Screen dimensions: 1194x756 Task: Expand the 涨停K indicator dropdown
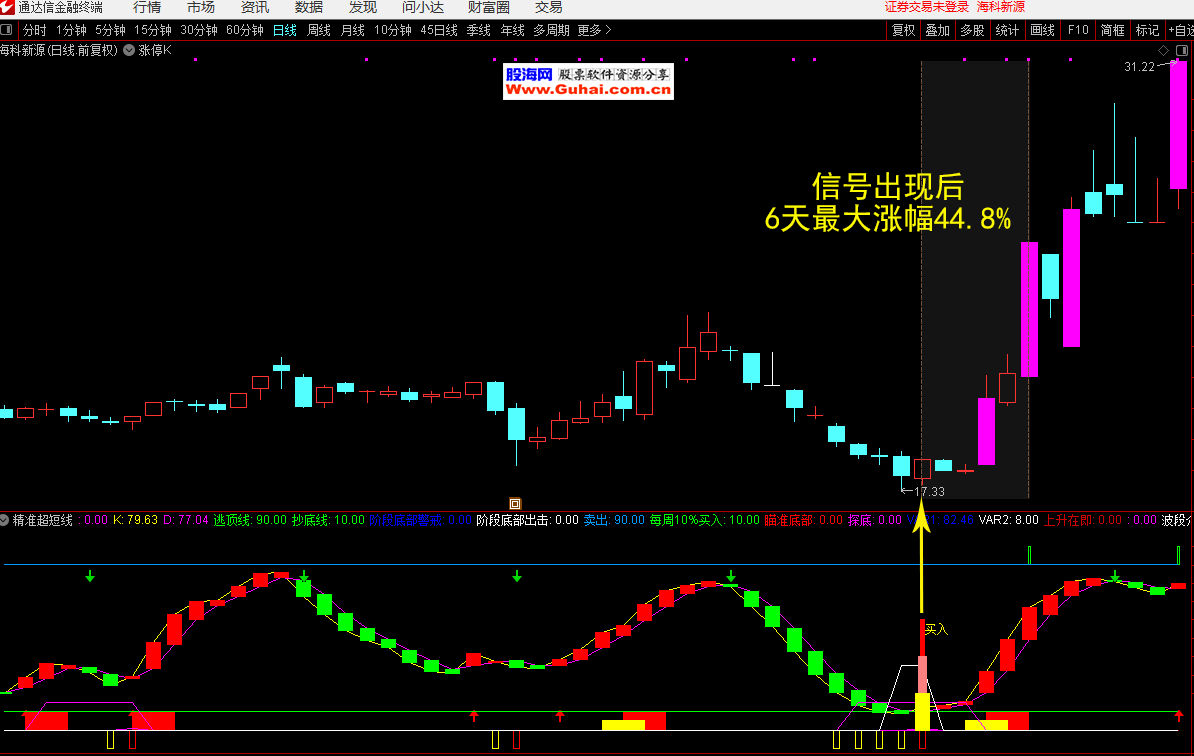click(129, 49)
